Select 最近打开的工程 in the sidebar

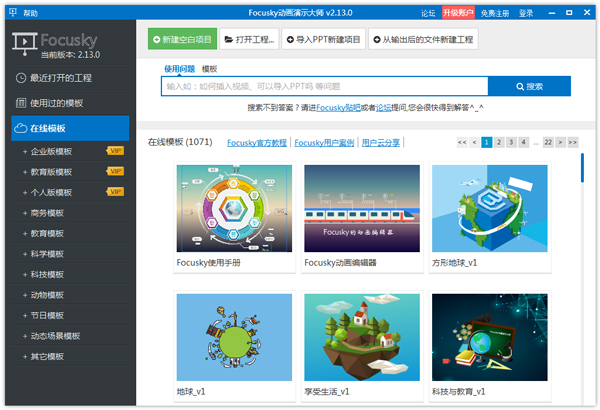click(70, 78)
